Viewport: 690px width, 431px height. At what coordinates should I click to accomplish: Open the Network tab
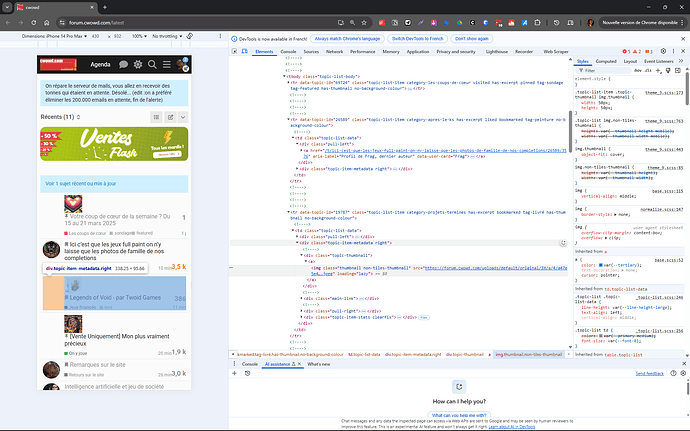334,52
